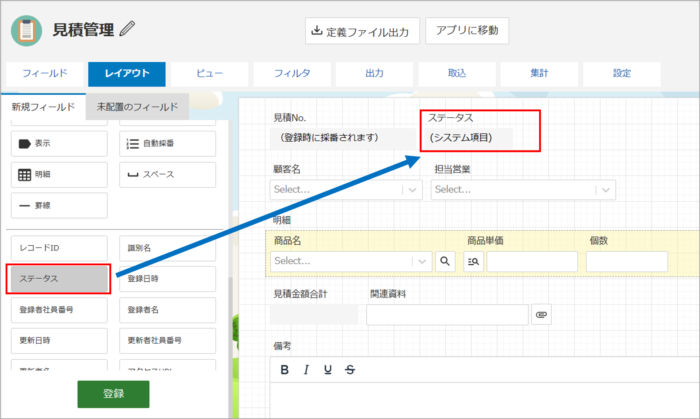700x419 pixels.
Task: Switch to the 集計 tab
Action: click(x=539, y=74)
